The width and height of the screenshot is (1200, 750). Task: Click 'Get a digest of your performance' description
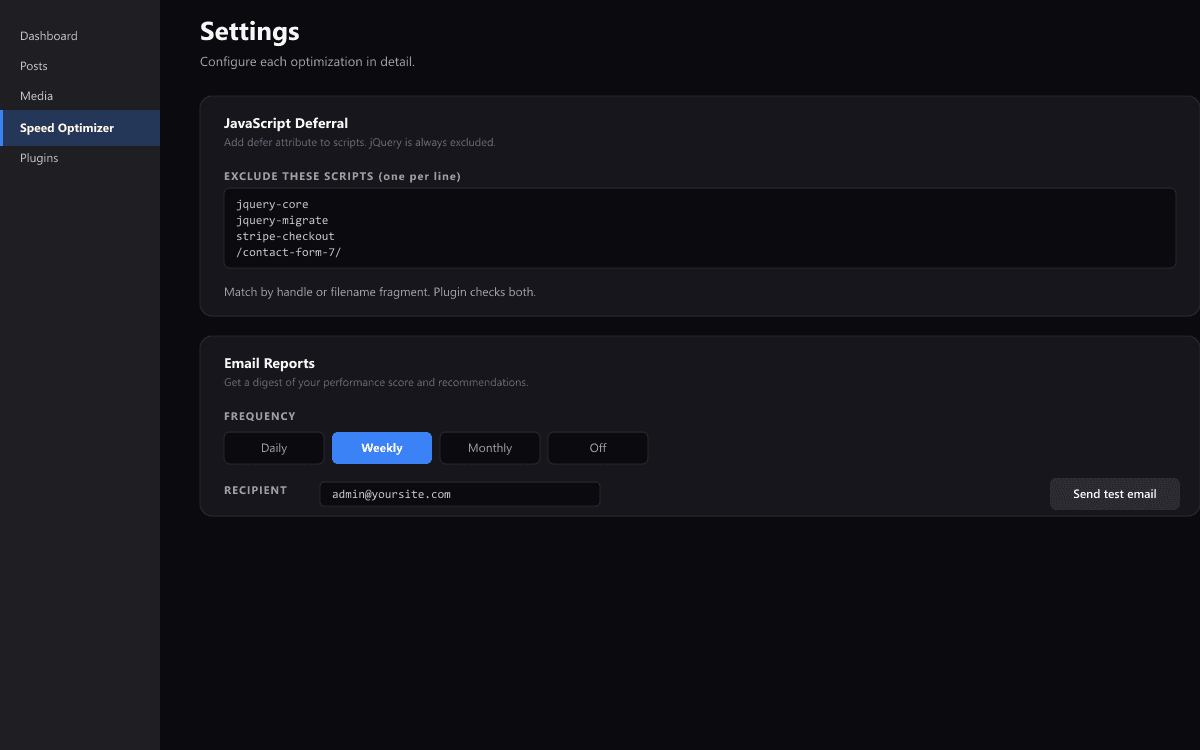376,382
